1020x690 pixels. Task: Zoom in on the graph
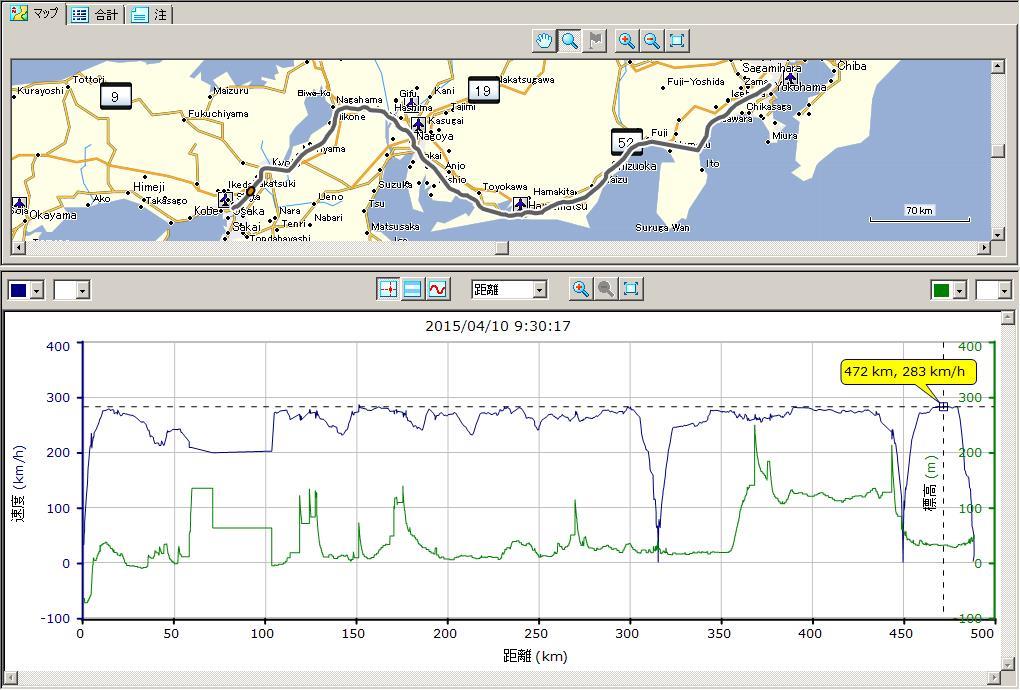click(x=580, y=289)
